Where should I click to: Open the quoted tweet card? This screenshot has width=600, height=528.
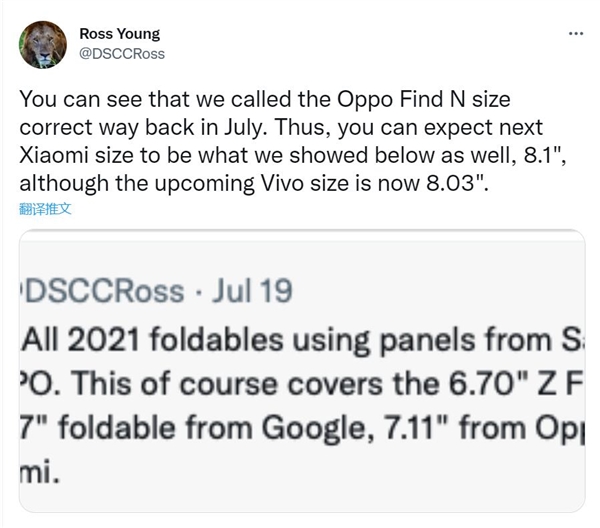point(300,380)
